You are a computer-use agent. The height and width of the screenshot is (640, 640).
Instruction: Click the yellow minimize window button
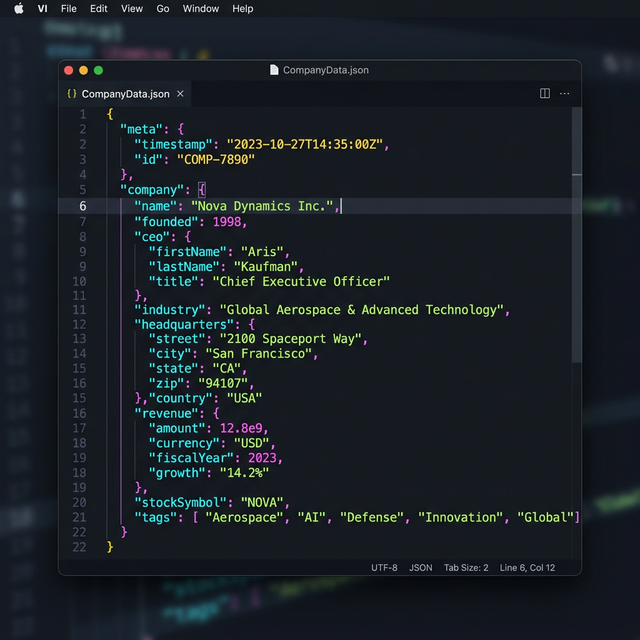[x=83, y=70]
